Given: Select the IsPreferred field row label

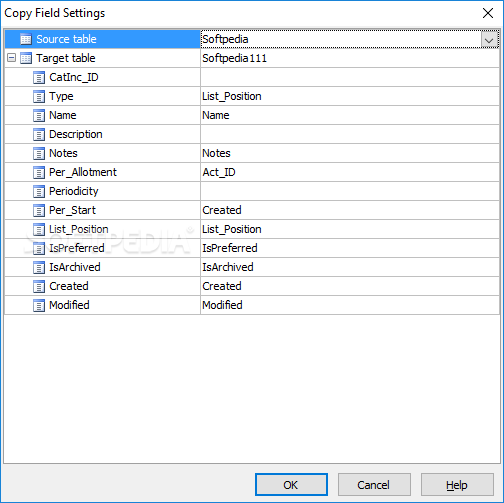Looking at the screenshot, I should tap(77, 248).
